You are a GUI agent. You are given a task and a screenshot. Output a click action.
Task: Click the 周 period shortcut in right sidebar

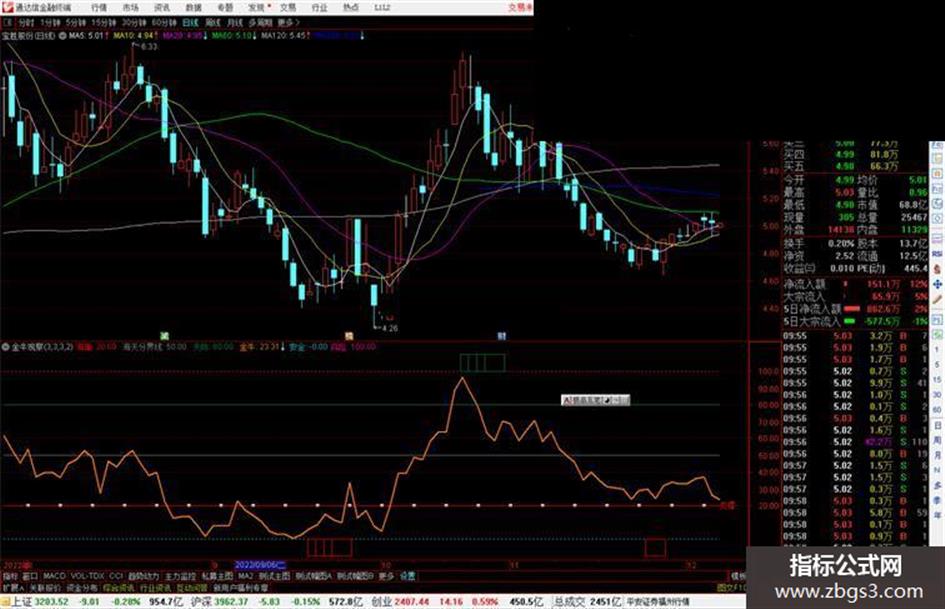point(937,440)
